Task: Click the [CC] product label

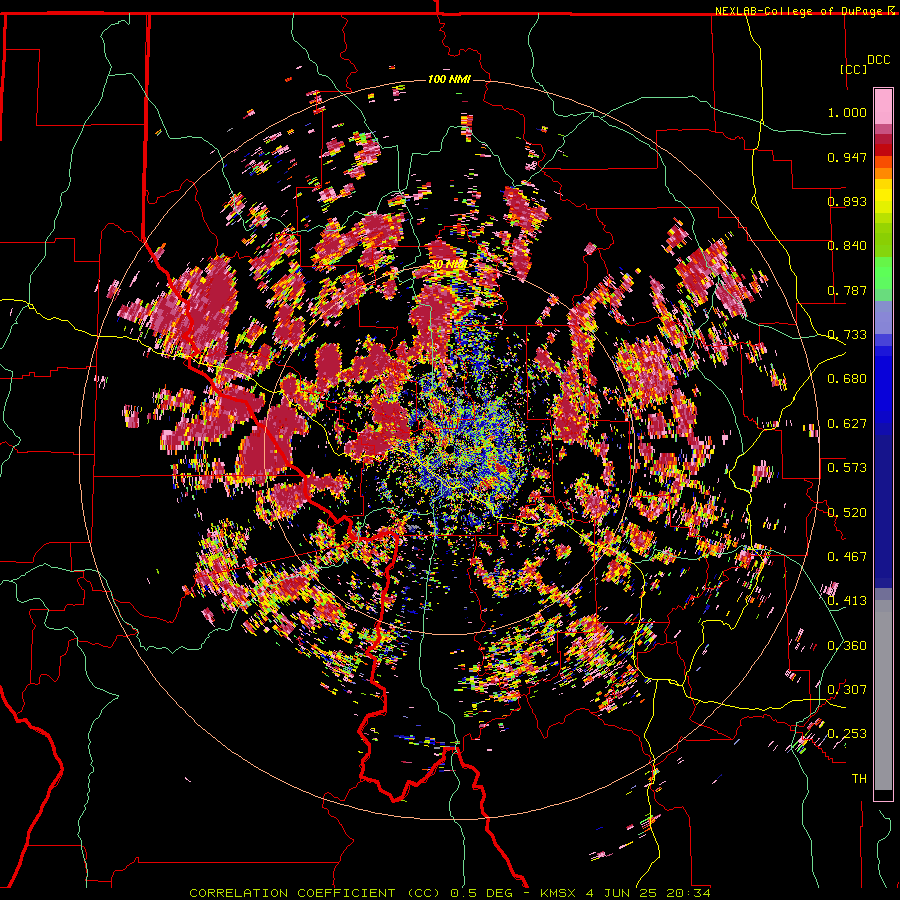Action: coord(854,69)
